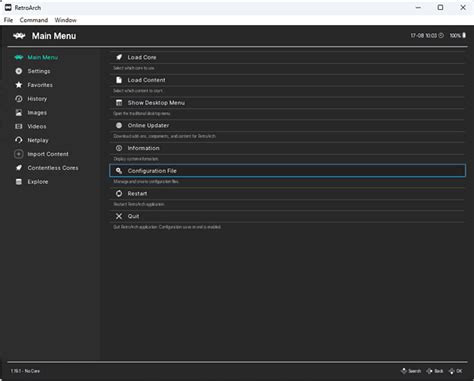Click the Load Core rocket icon

(119, 57)
